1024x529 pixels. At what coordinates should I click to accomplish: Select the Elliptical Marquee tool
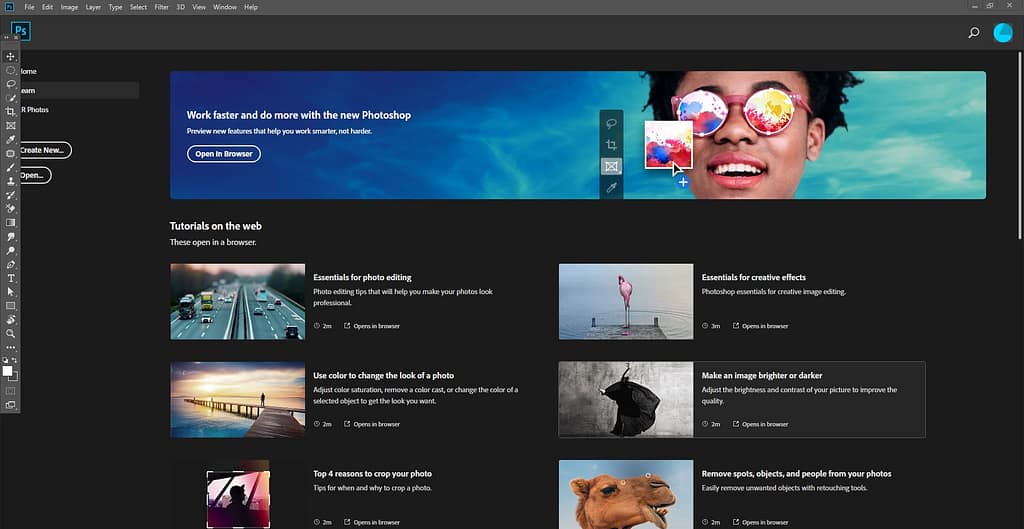[10, 70]
